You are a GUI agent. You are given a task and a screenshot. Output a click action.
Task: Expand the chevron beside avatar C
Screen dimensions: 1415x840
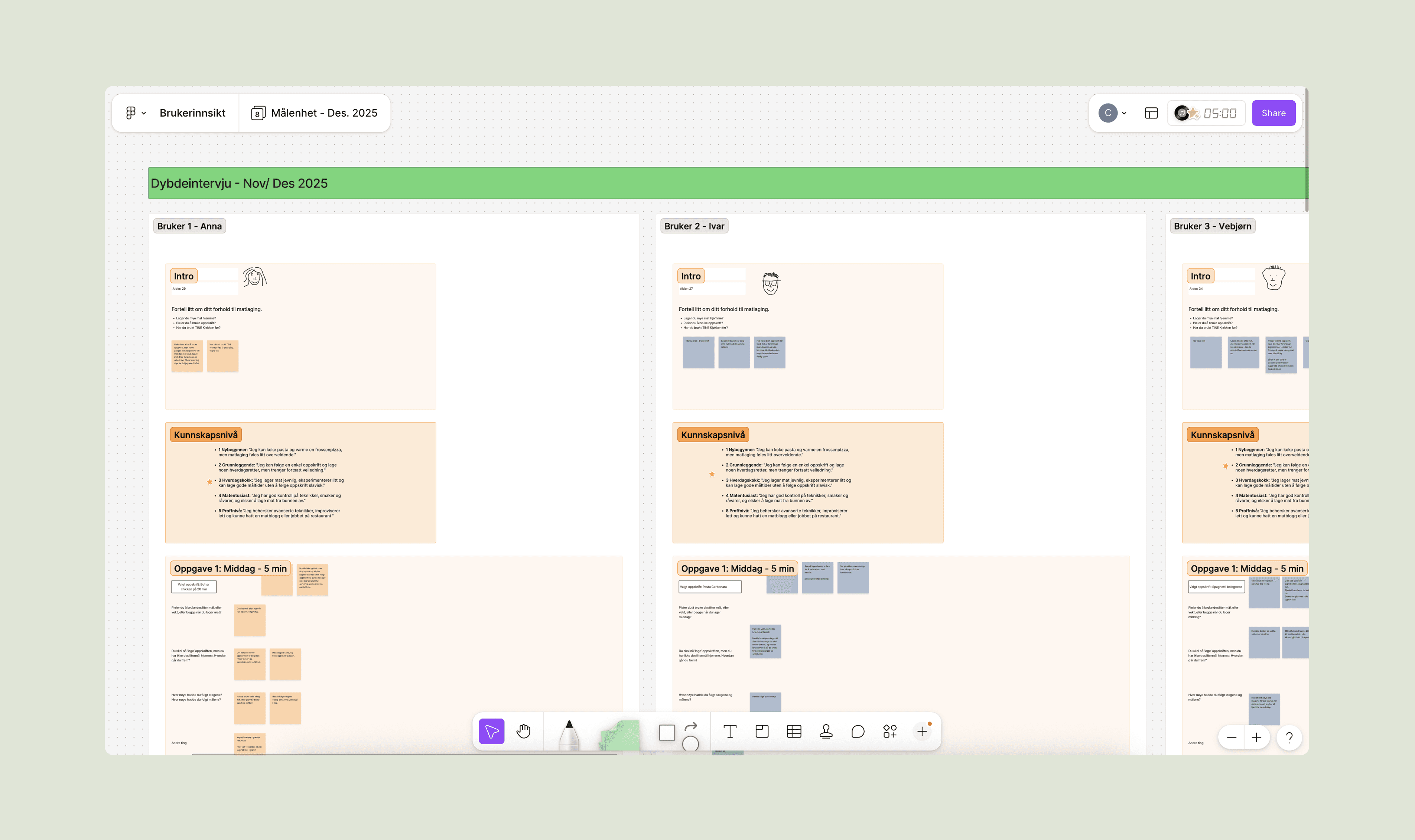pos(1123,113)
